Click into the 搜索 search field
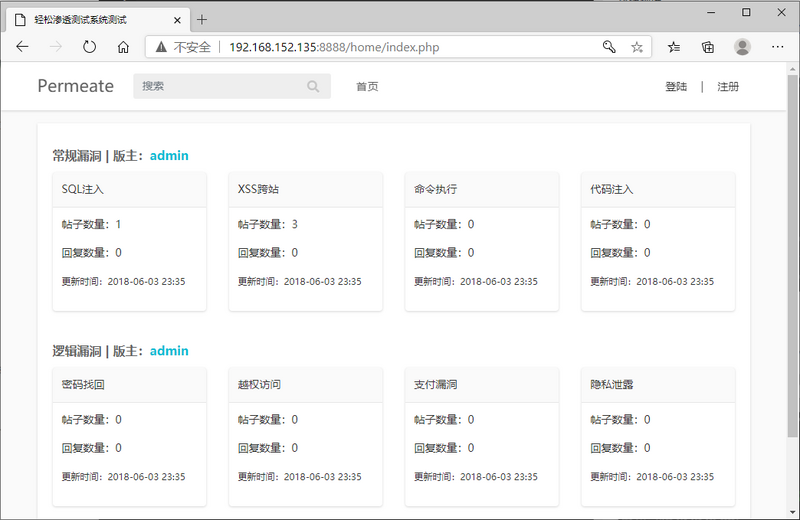The height and width of the screenshot is (520, 800). (x=232, y=86)
